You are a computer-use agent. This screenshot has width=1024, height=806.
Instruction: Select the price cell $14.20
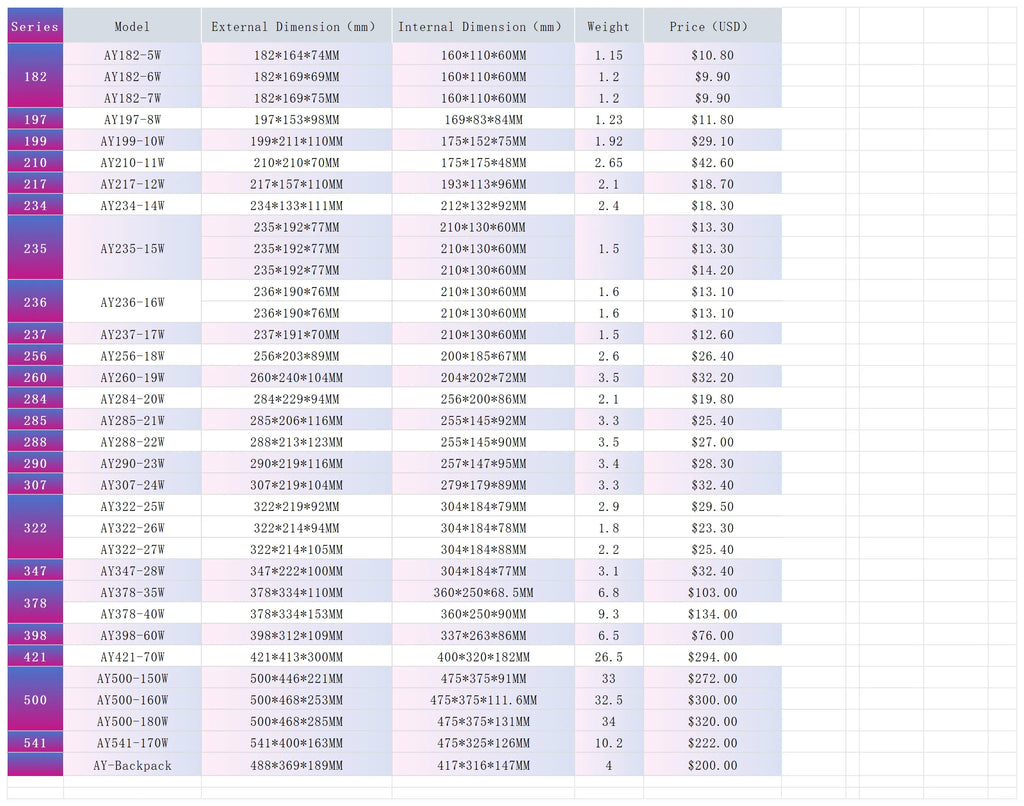click(712, 270)
